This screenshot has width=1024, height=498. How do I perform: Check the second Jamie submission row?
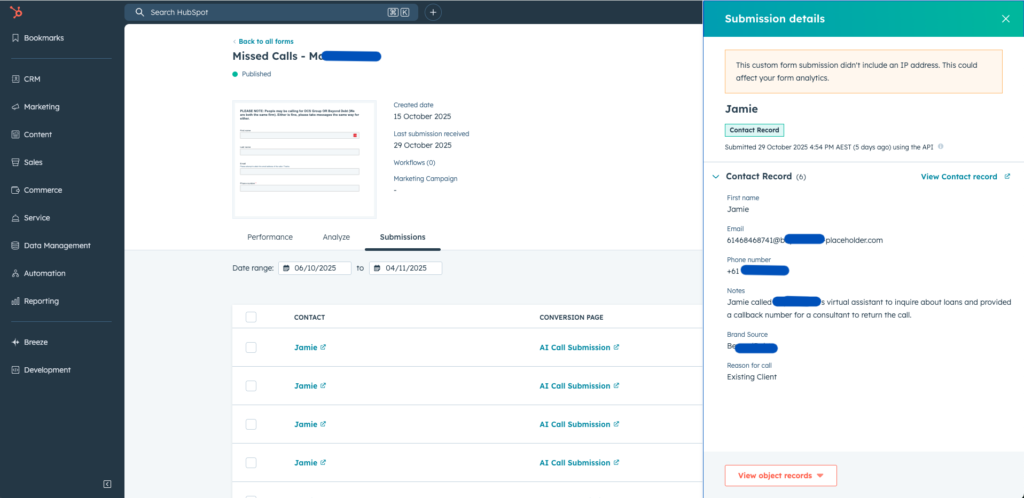coord(251,386)
